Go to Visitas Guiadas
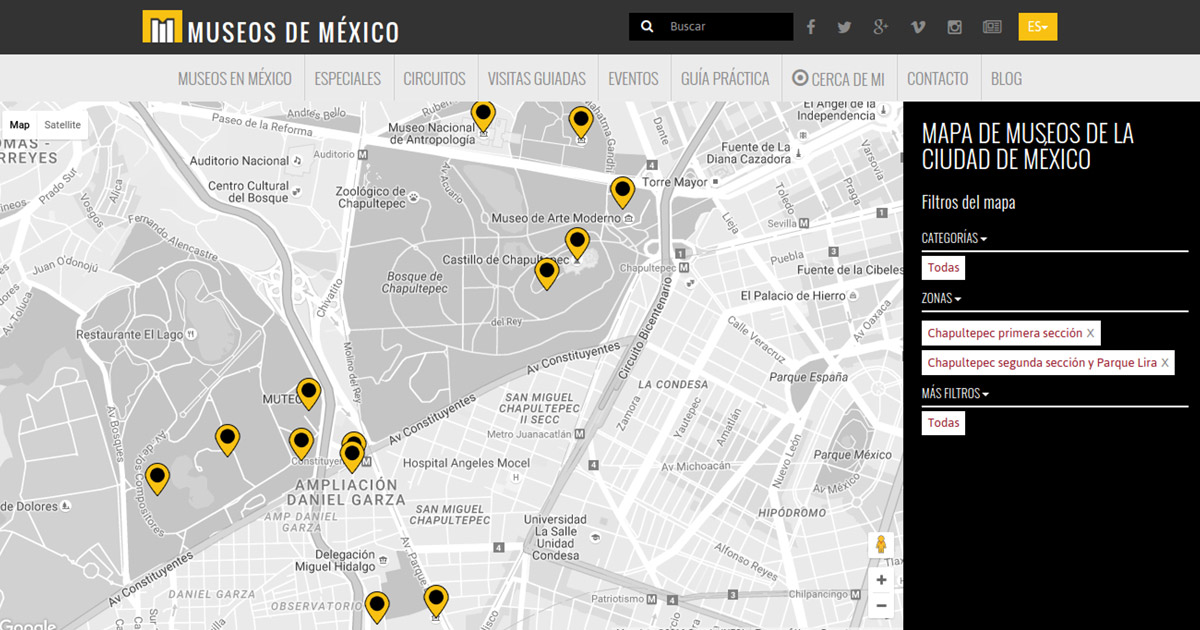The image size is (1200, 630). coord(537,79)
